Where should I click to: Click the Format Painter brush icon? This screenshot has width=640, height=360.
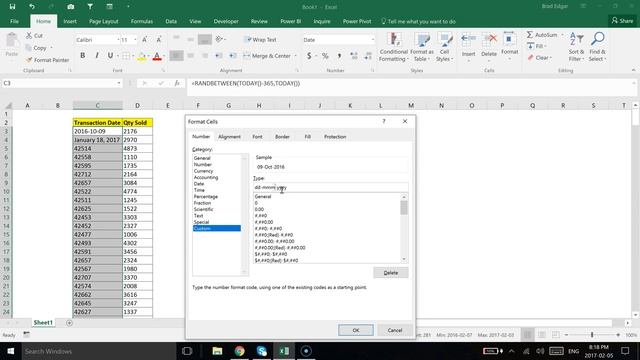coord(29,60)
